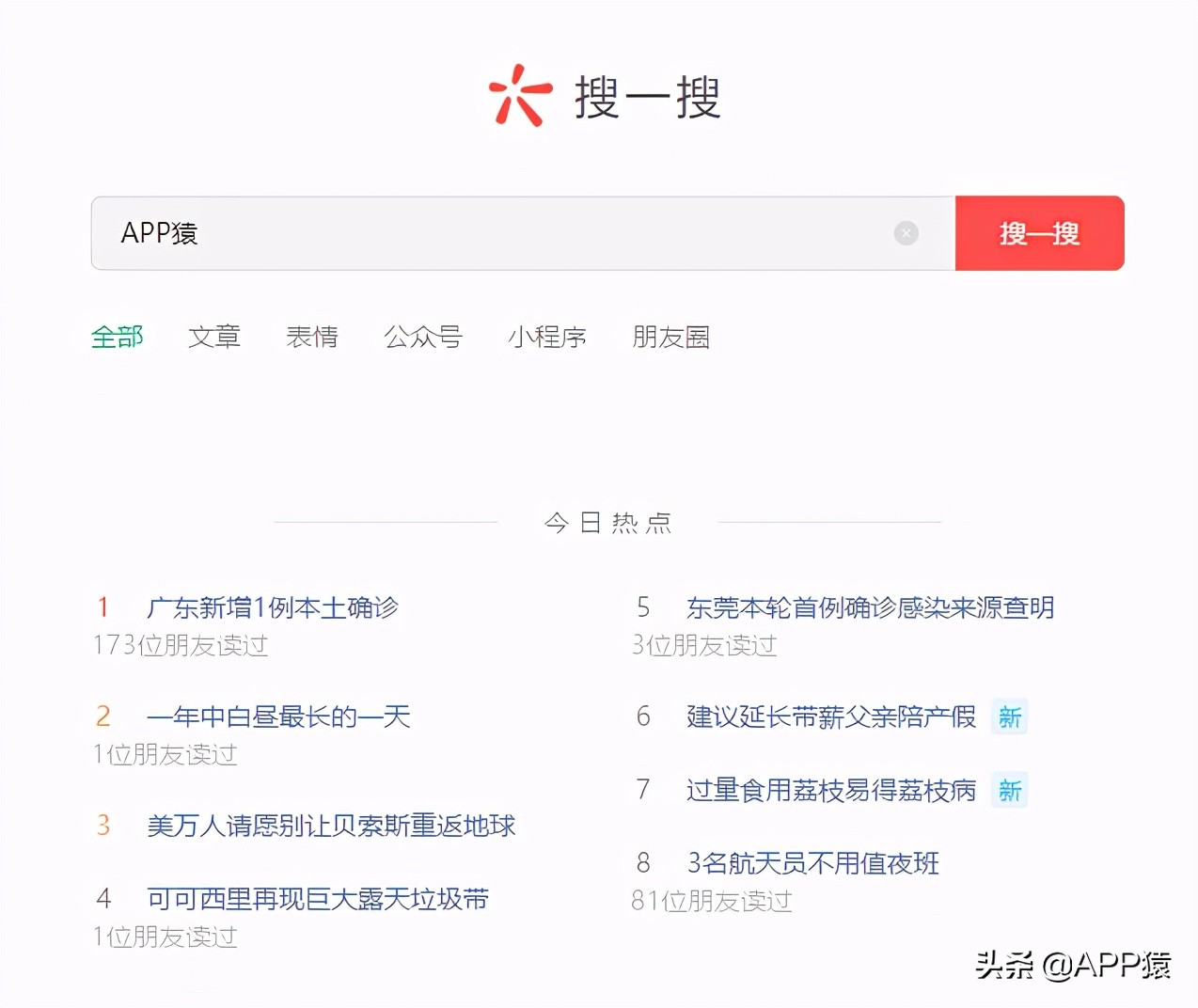Open hot topic 广东新增1例本土确诊
Screen dimensions: 1198x1008
(275, 607)
